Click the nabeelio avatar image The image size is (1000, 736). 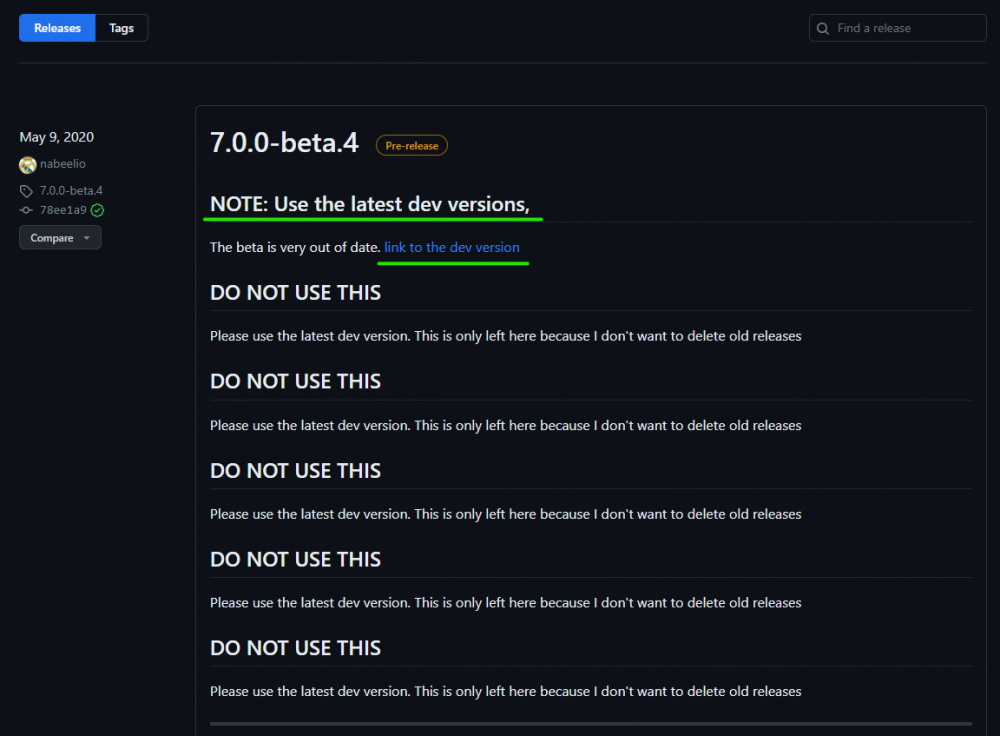[27, 164]
